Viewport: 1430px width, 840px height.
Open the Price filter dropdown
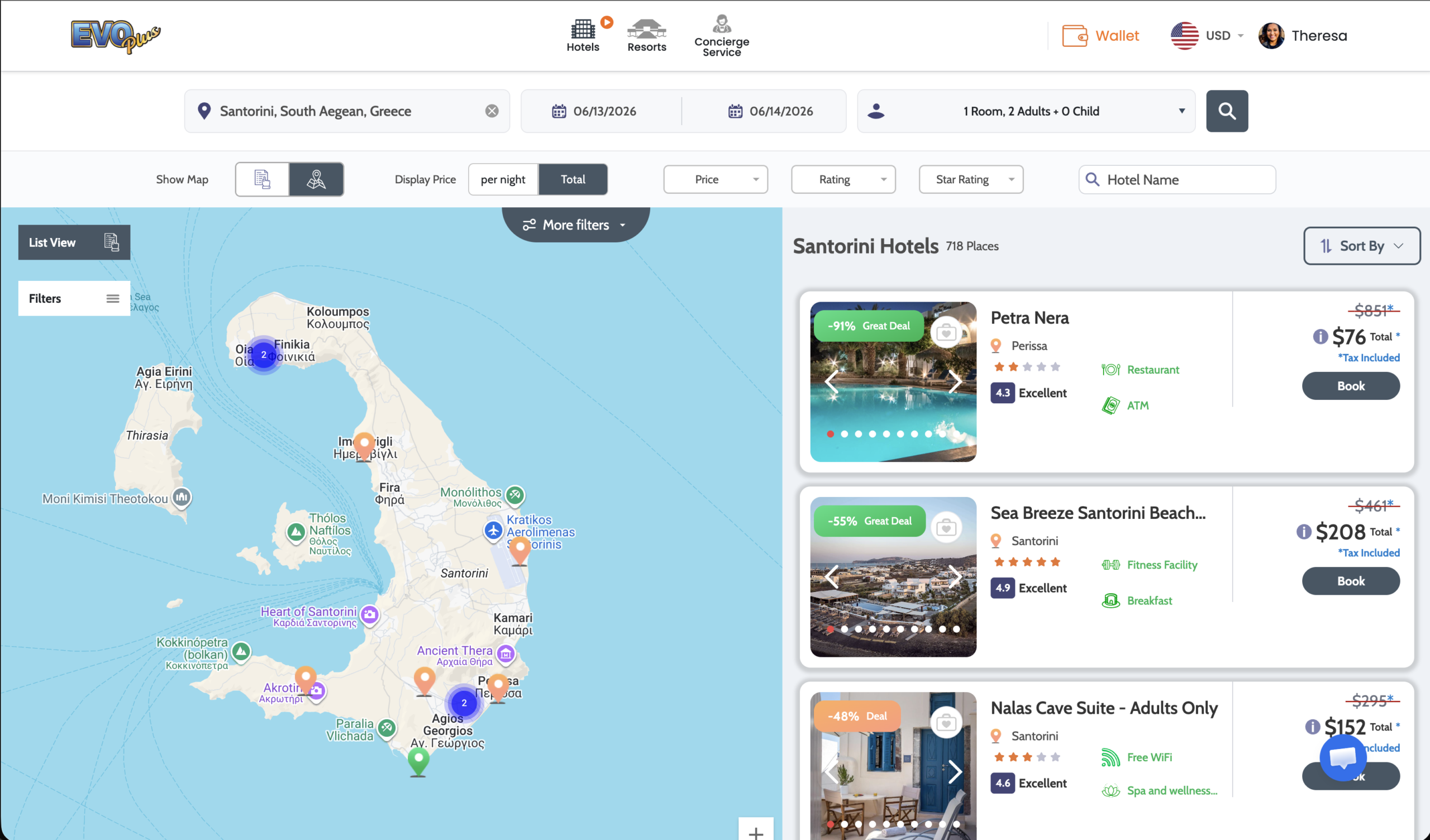pyautogui.click(x=715, y=179)
